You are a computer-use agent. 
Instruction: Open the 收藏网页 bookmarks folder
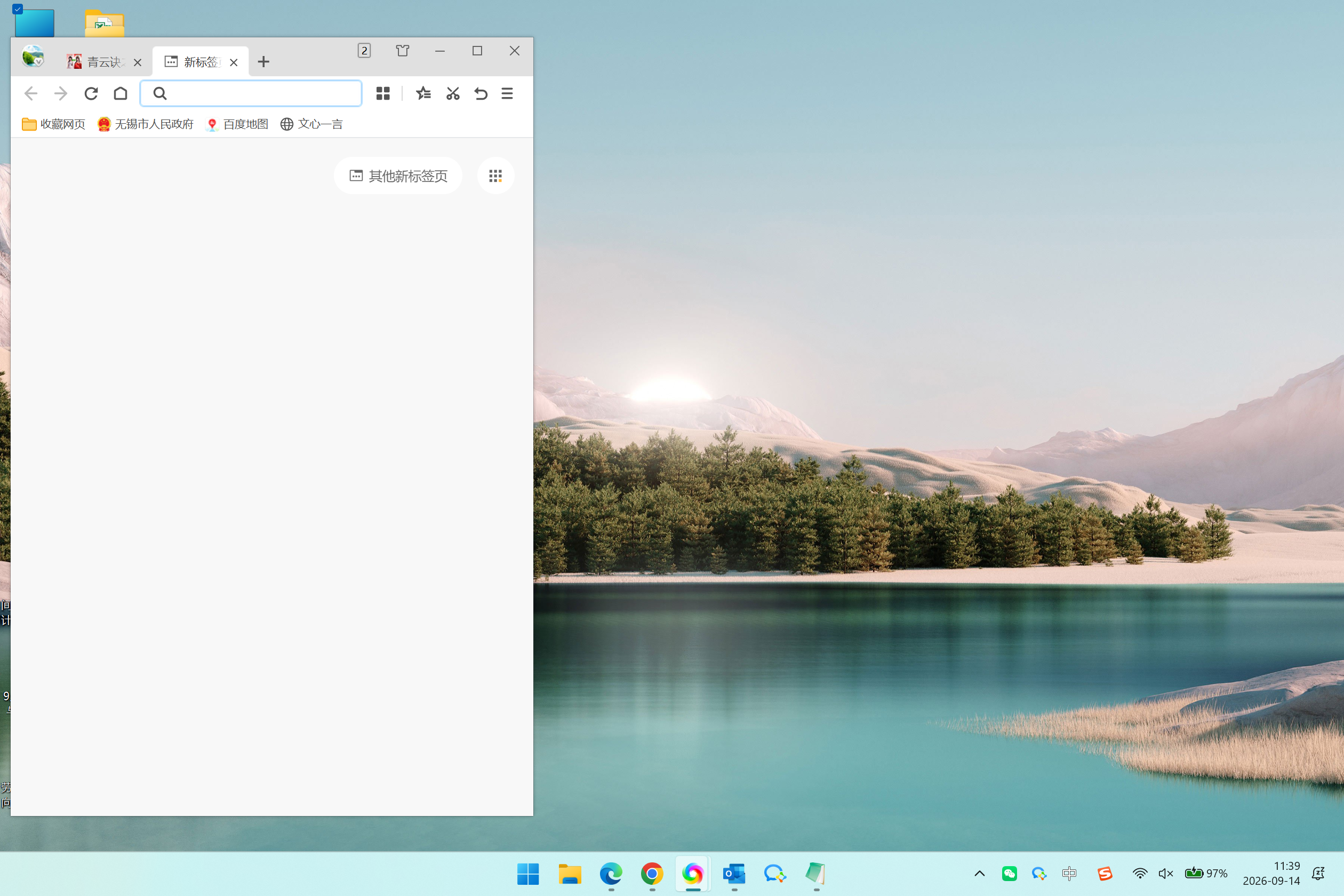[x=54, y=124]
